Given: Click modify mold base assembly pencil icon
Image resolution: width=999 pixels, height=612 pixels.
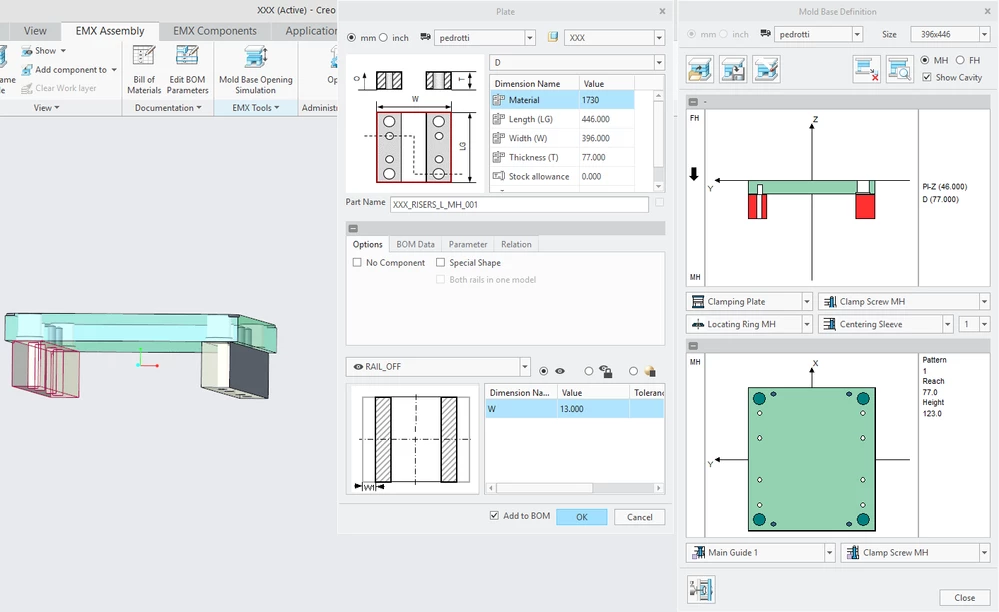Looking at the screenshot, I should (766, 69).
